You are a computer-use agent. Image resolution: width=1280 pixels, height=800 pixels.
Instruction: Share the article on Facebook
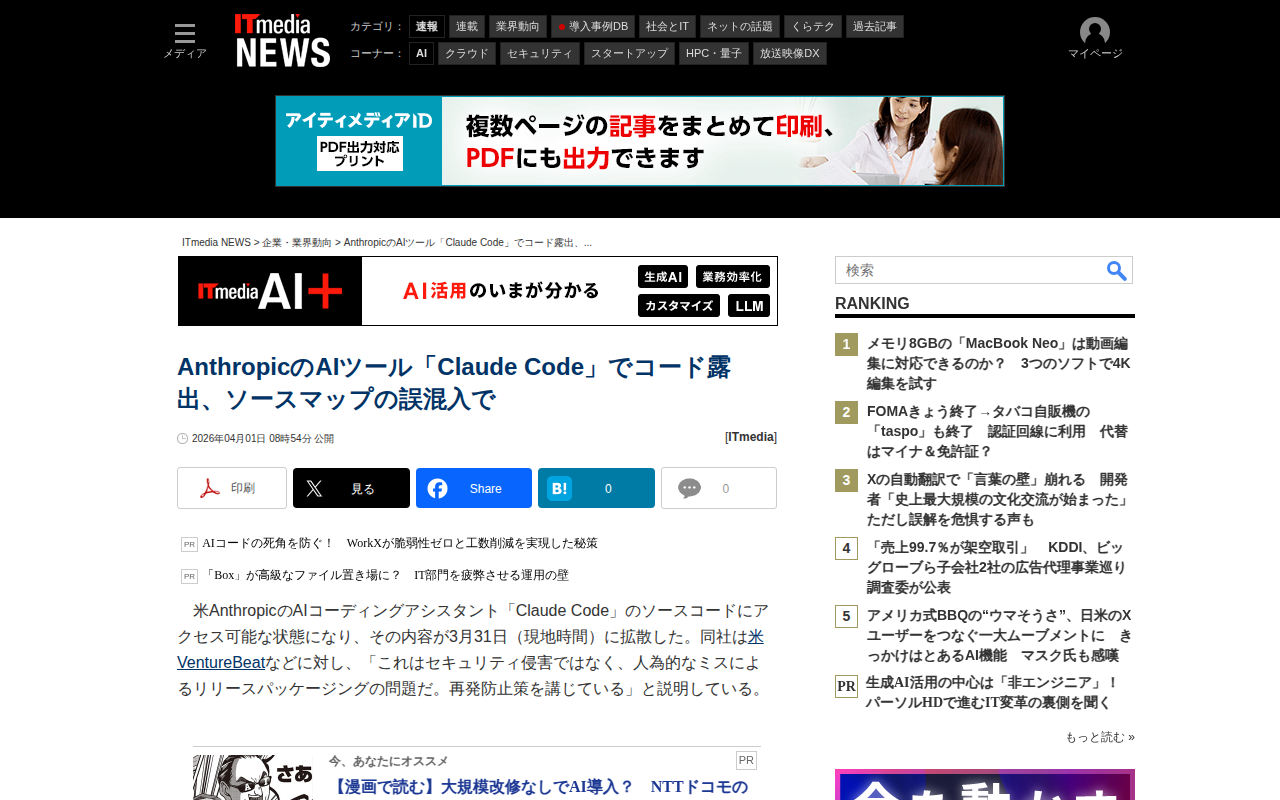[x=474, y=488]
